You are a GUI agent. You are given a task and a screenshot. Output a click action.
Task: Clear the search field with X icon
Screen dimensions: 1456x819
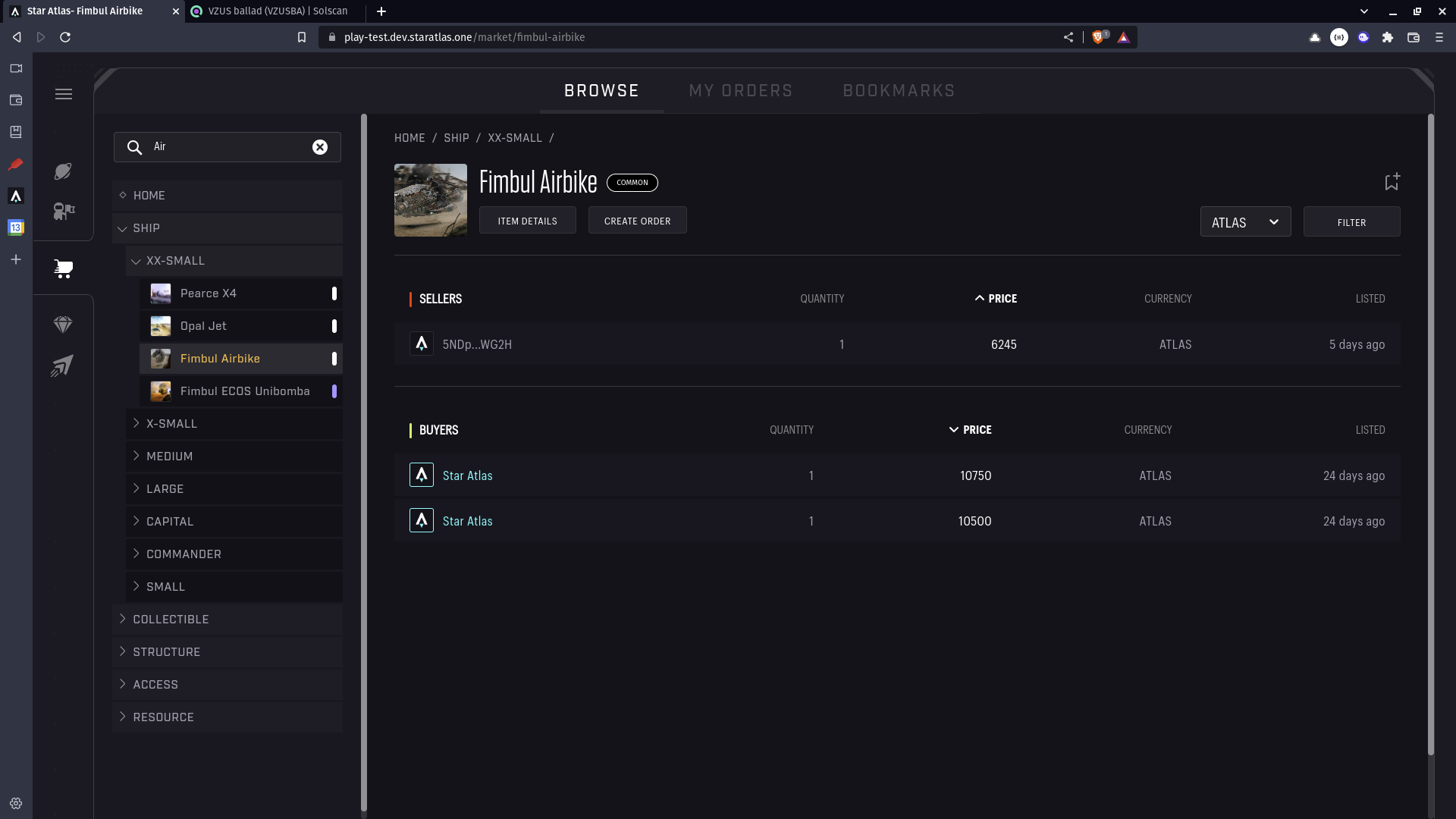point(320,147)
